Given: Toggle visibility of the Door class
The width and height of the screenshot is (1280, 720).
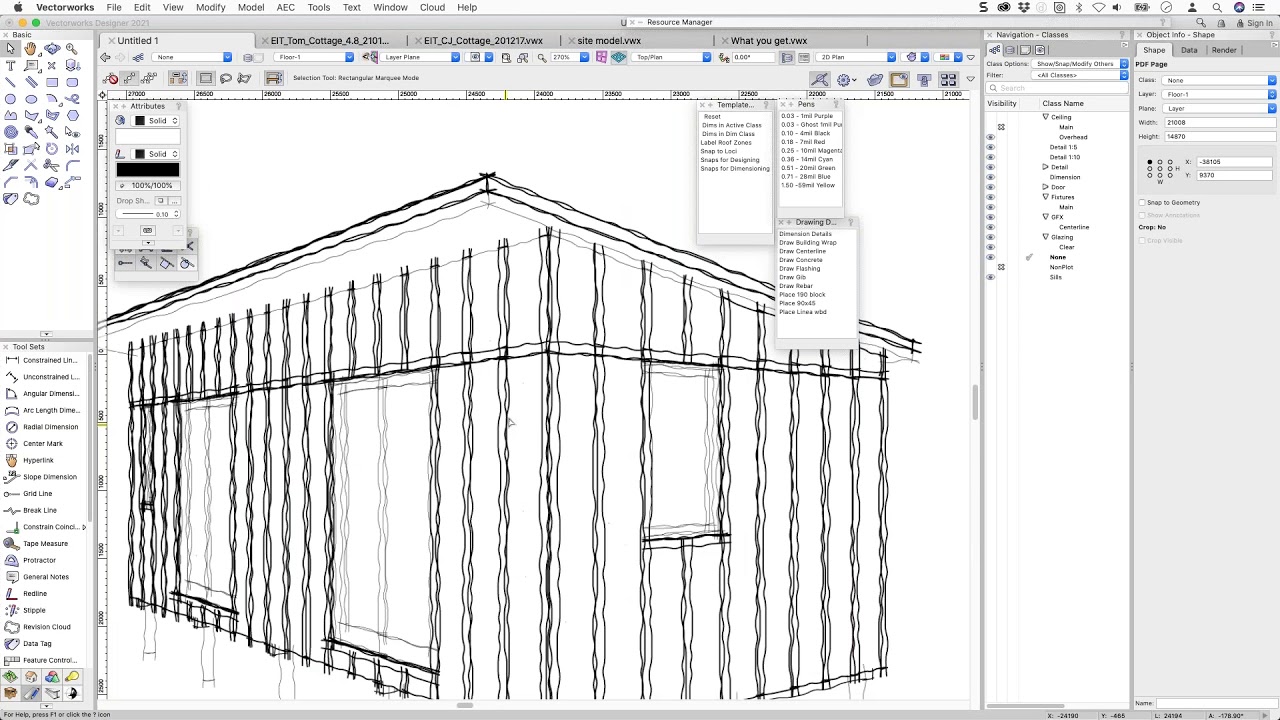Looking at the screenshot, I should coord(990,187).
